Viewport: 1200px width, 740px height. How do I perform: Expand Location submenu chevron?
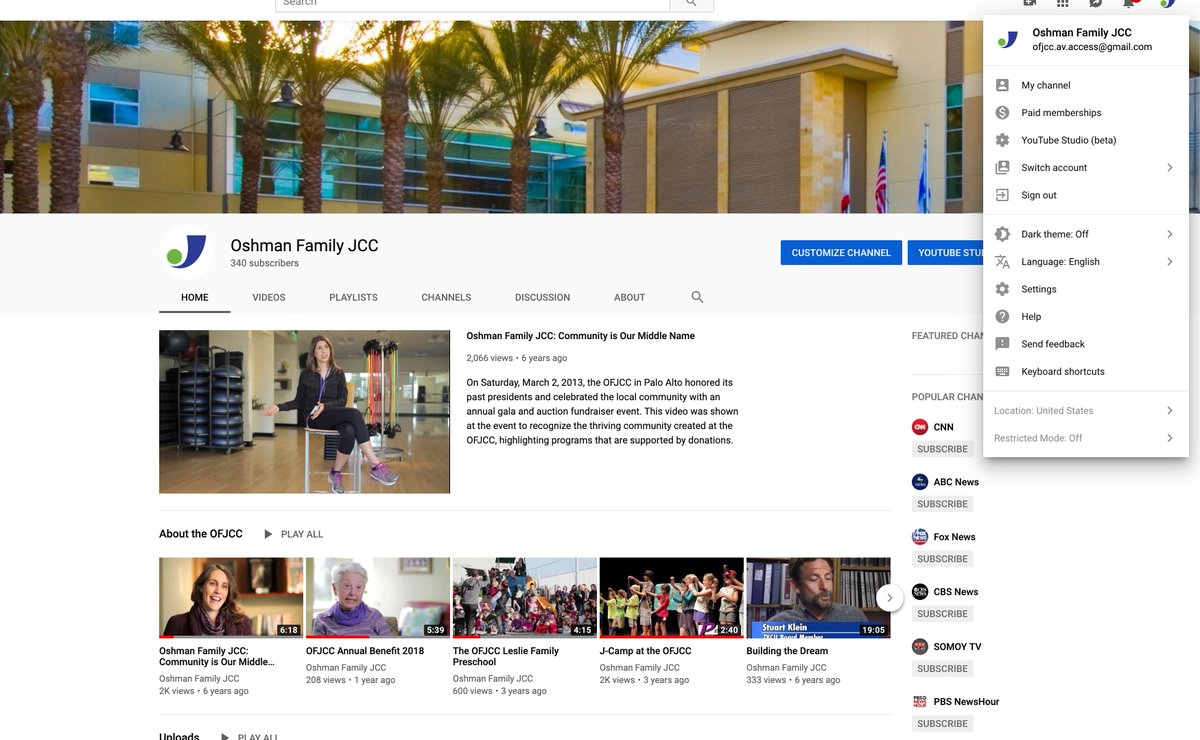point(1170,411)
